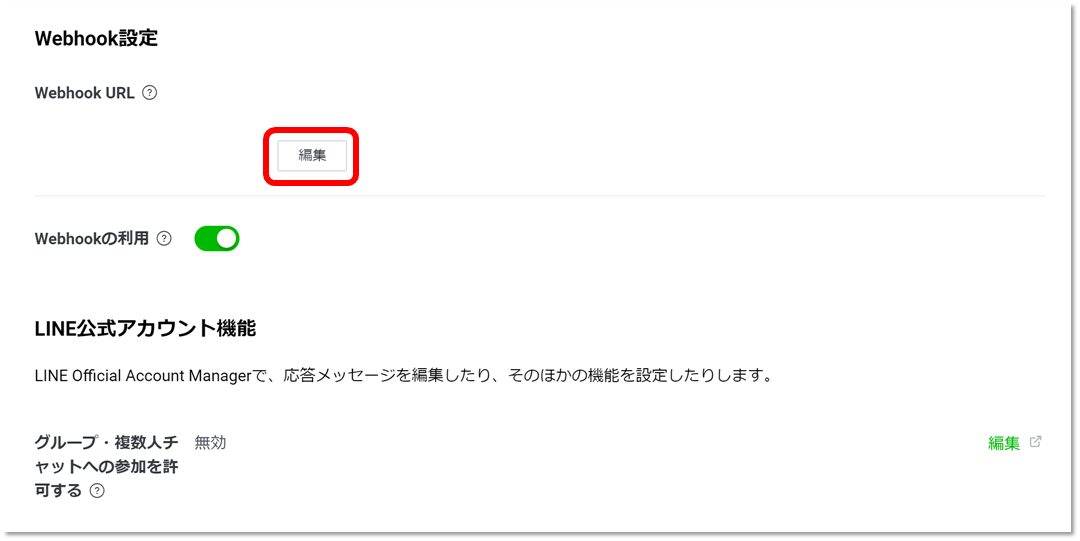The height and width of the screenshot is (541, 1080).
Task: Click the 編集 button under Webhook URL
Action: [x=312, y=156]
